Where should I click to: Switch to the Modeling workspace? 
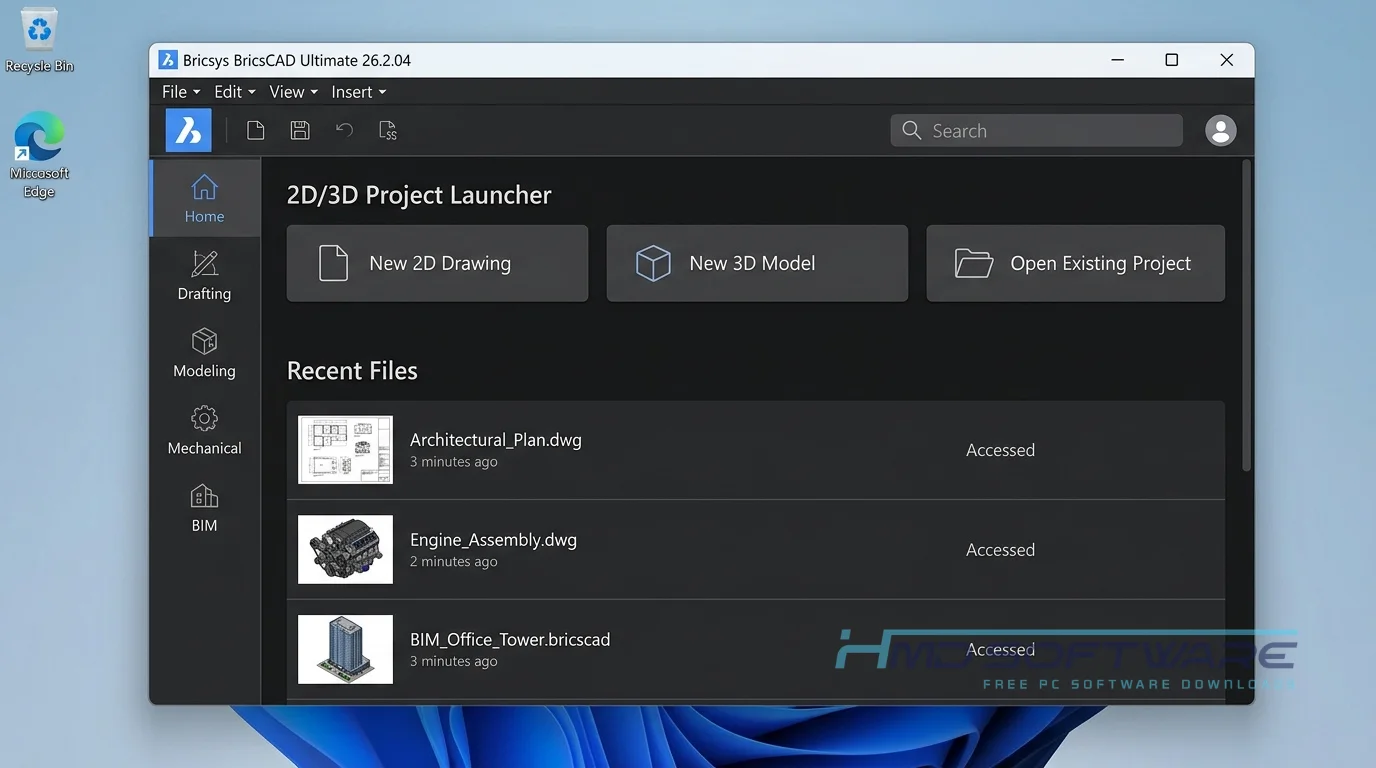(x=204, y=352)
